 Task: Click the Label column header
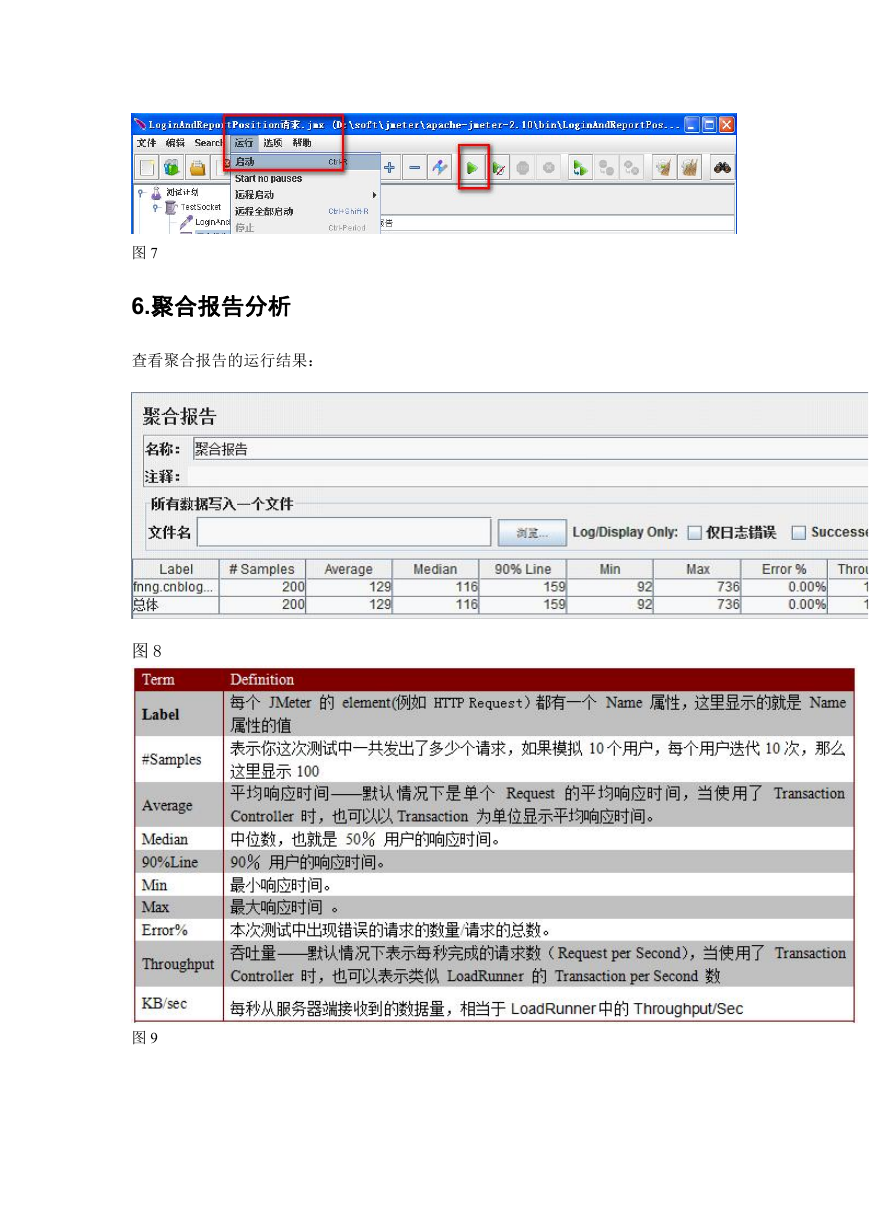(x=176, y=569)
